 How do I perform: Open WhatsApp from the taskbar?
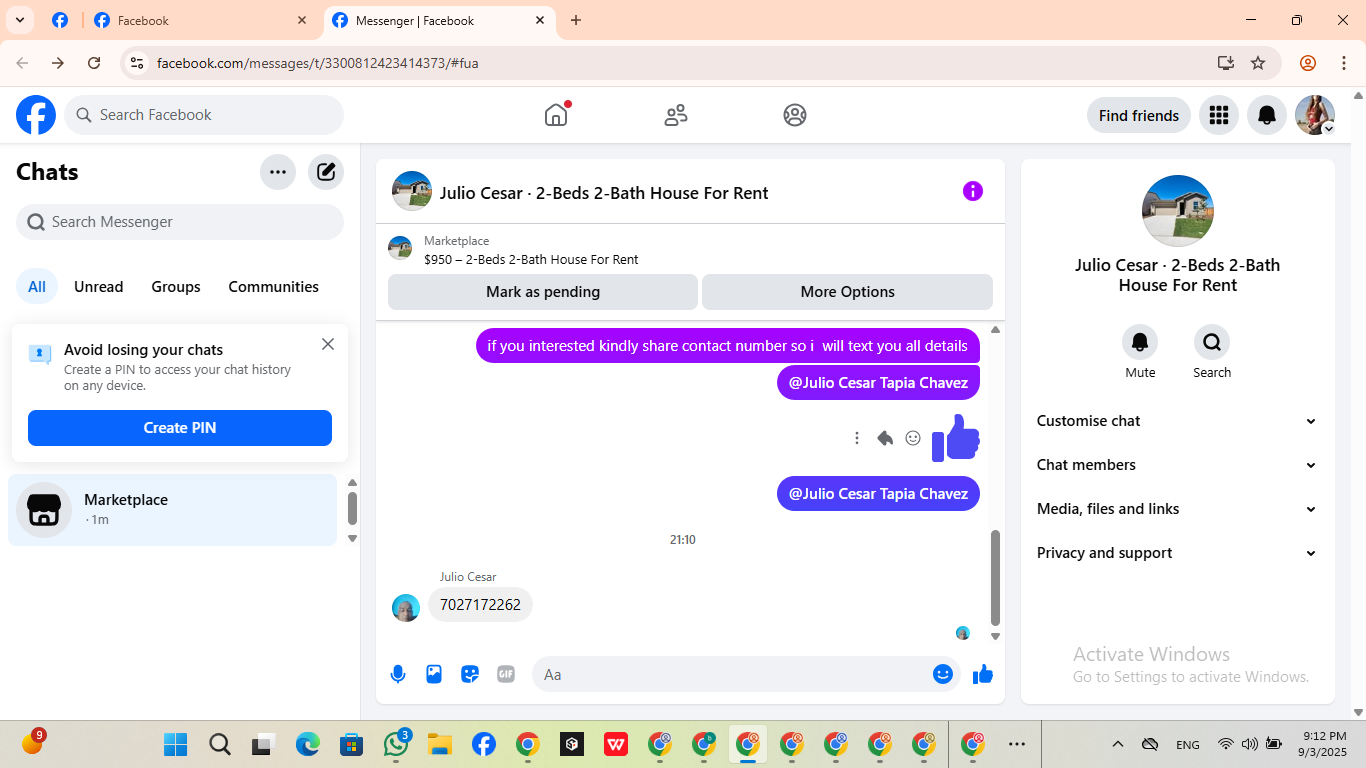pos(396,745)
